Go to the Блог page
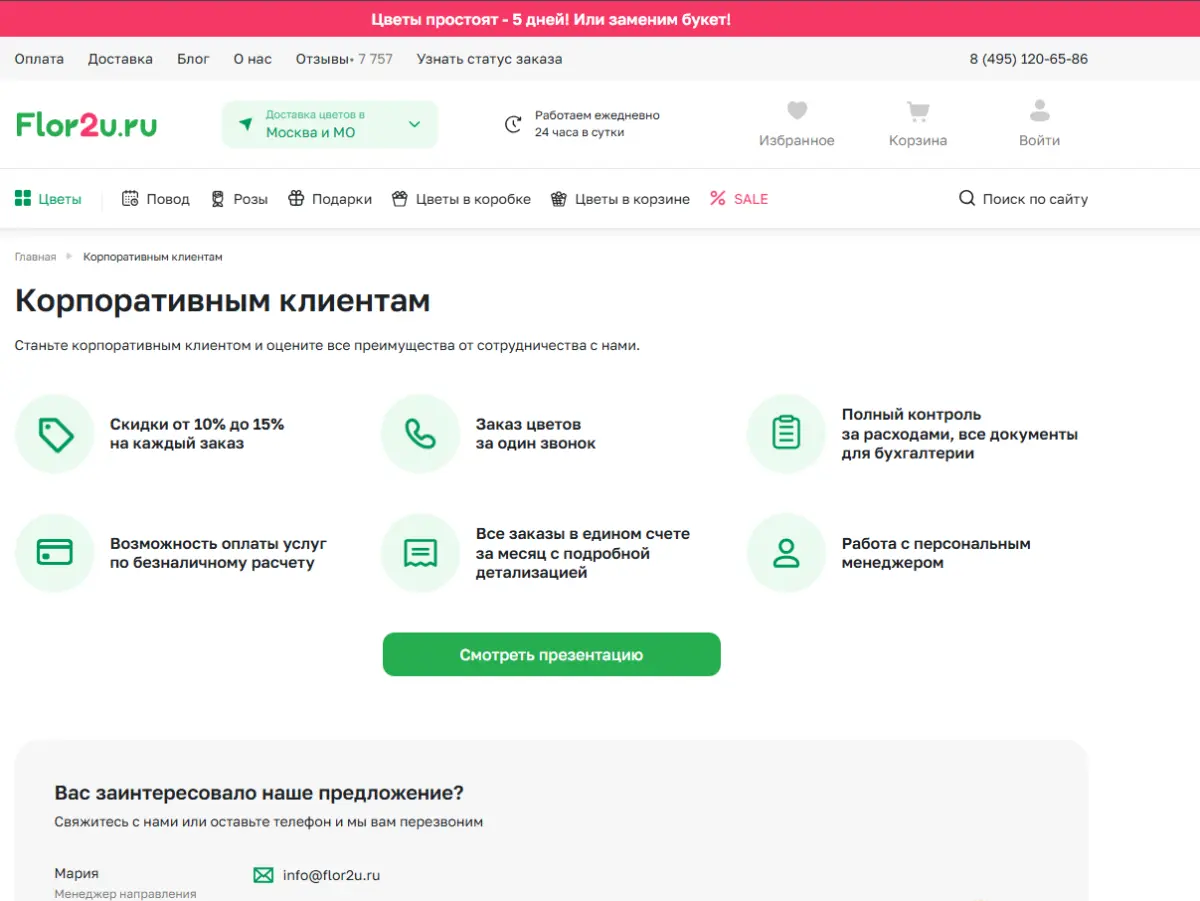 click(193, 59)
